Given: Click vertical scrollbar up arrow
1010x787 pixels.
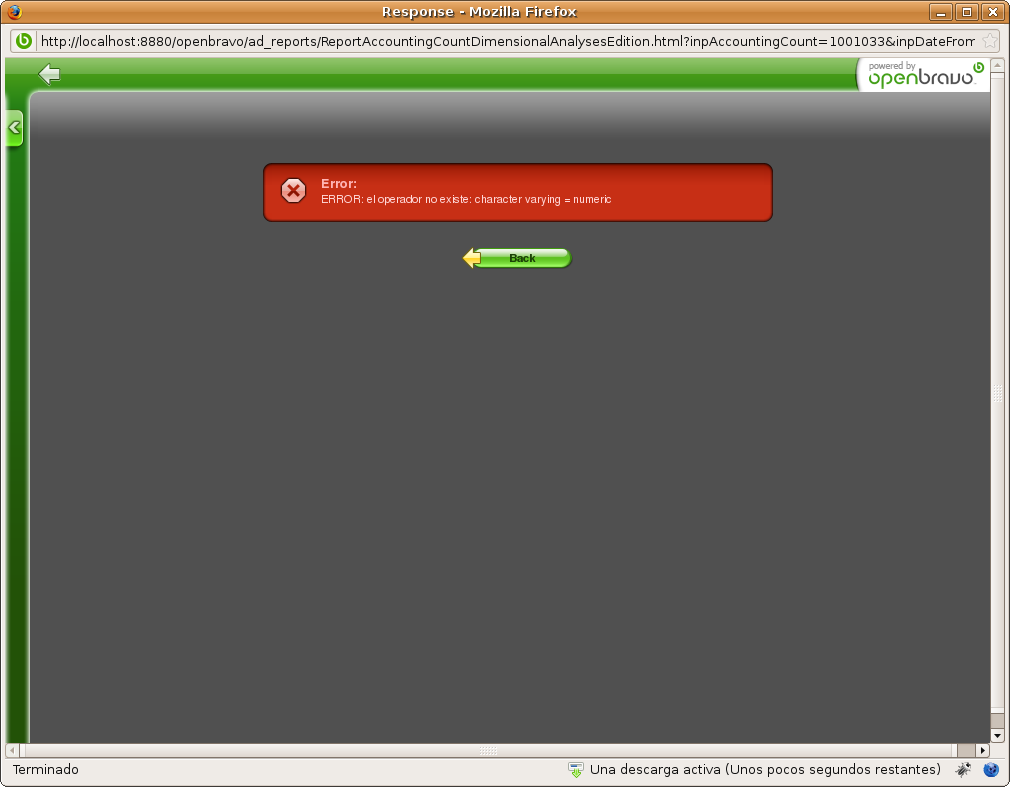Looking at the screenshot, I should point(997,65).
